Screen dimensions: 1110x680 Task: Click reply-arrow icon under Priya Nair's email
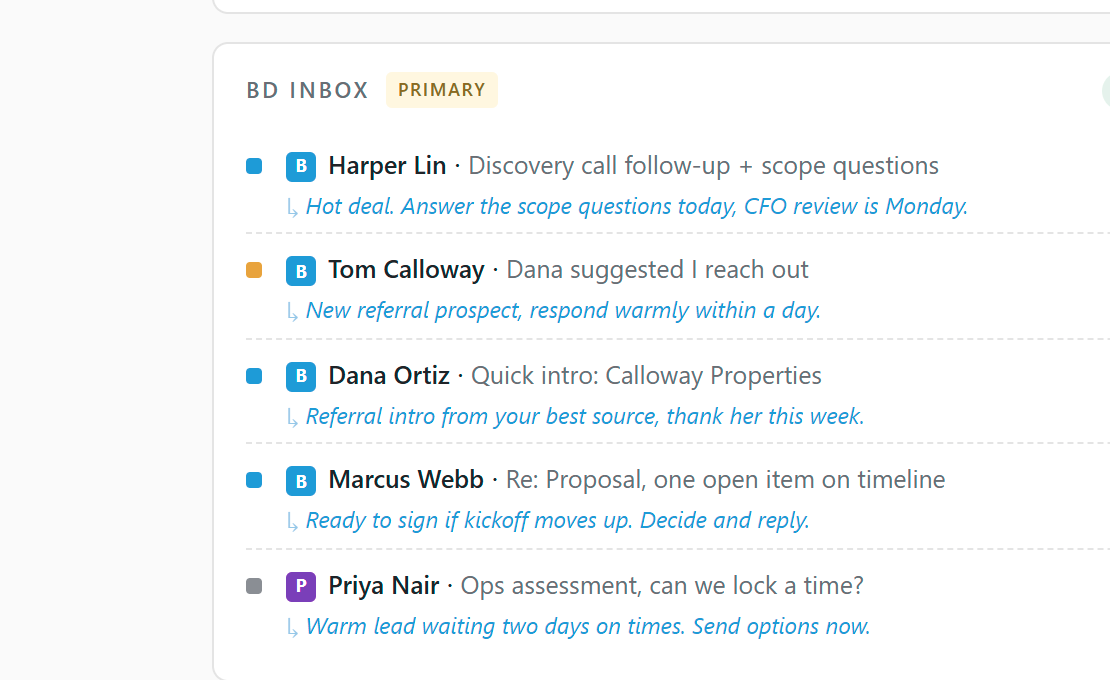click(x=292, y=628)
